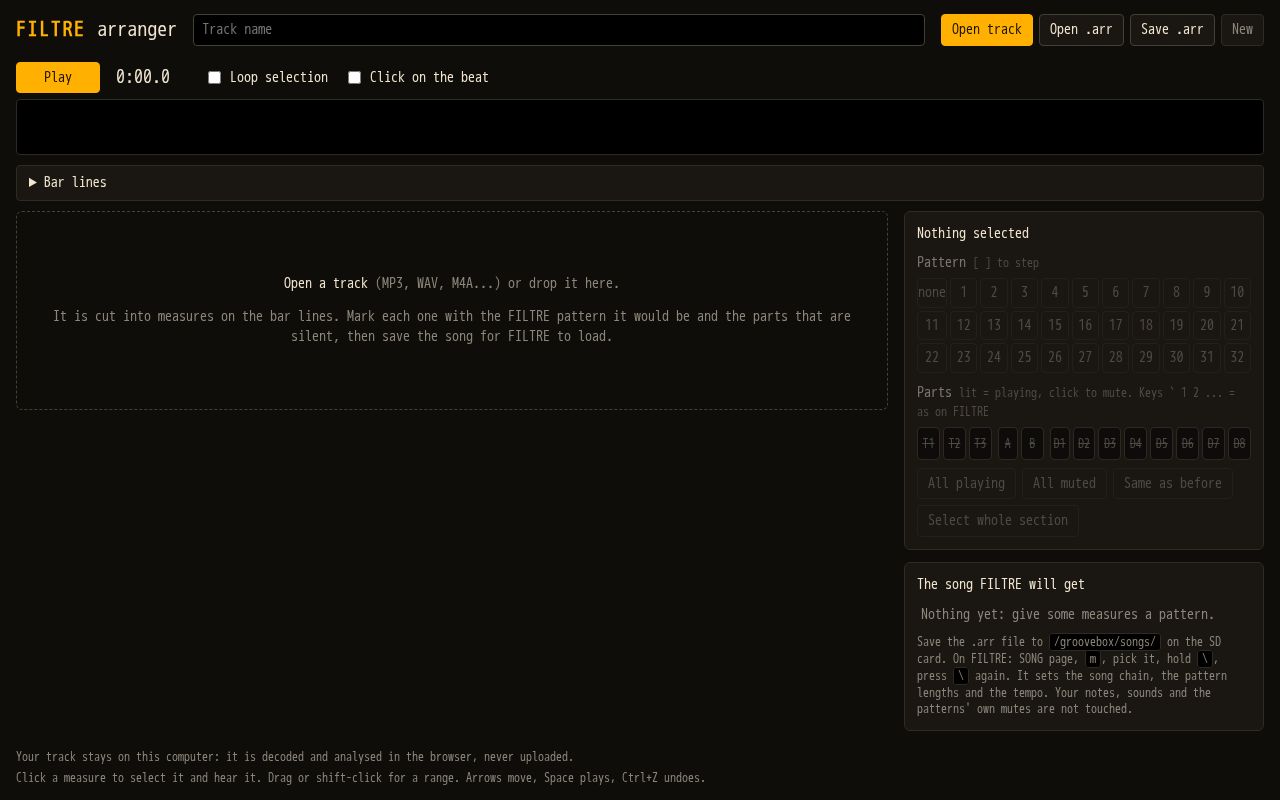Mute part B
The image size is (1280, 800).
[1032, 444]
